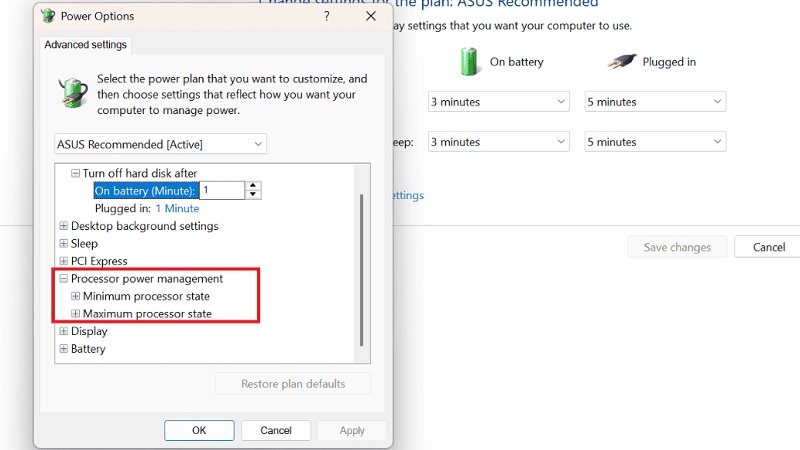
Task: Click Cancel in Power Options dialog
Action: pos(276,430)
